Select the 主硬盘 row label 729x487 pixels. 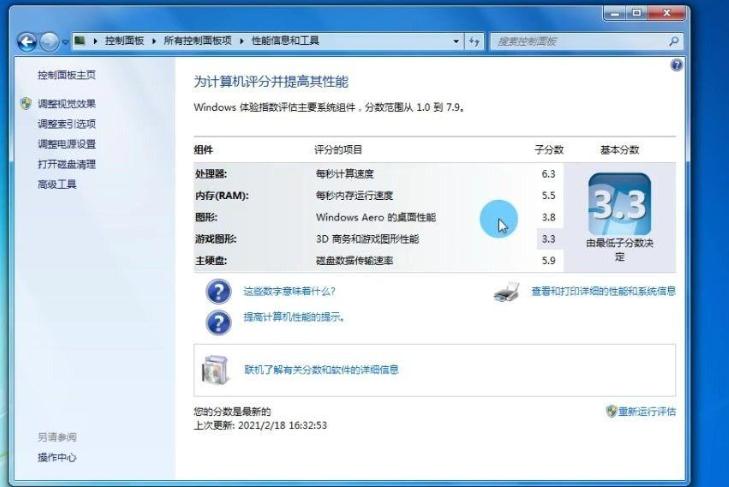211,260
